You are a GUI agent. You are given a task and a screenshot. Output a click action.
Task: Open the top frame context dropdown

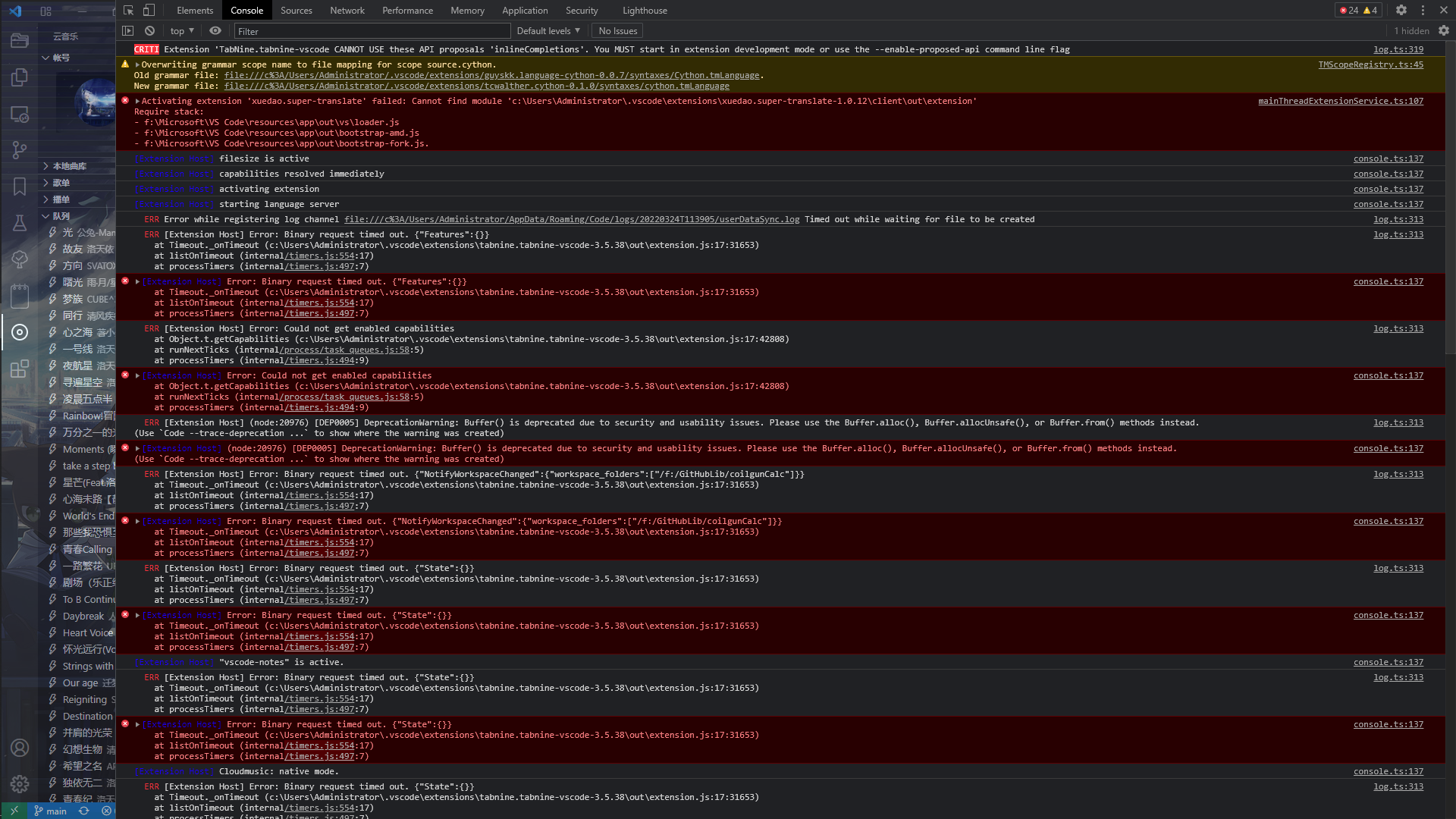(x=181, y=30)
